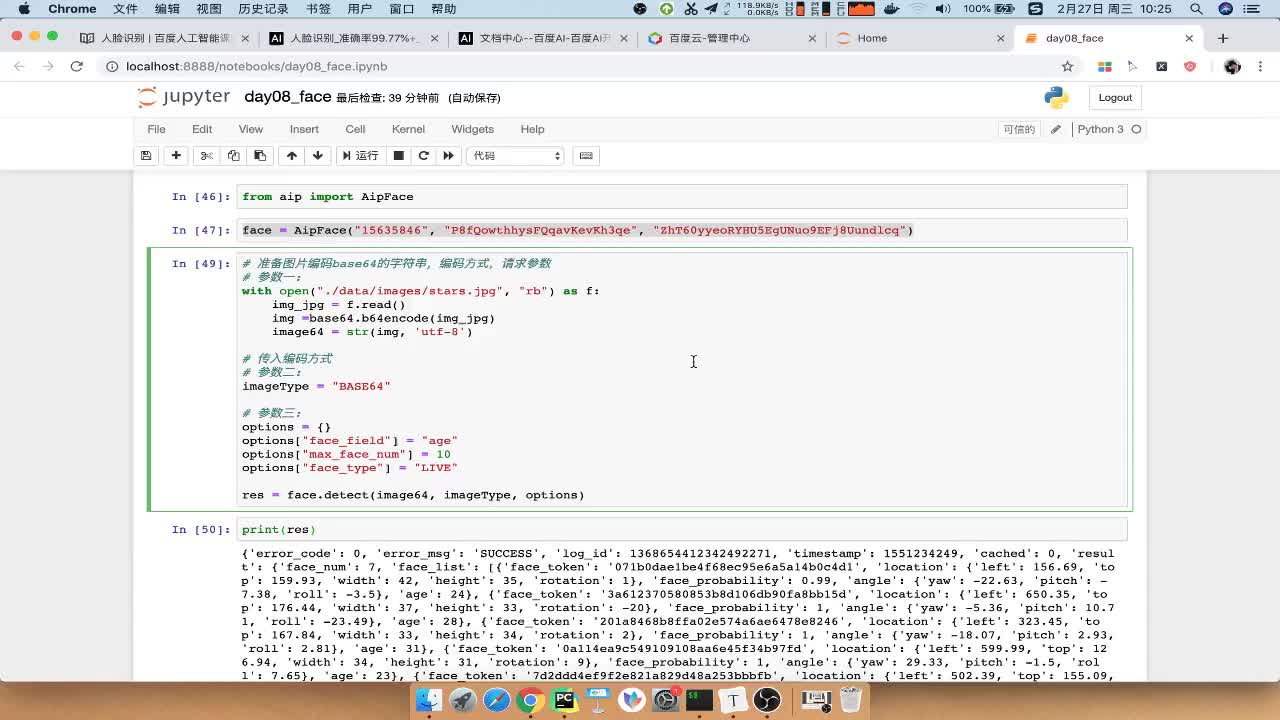Image resolution: width=1280 pixels, height=720 pixels.
Task: Click the Logout button
Action: click(x=1115, y=97)
